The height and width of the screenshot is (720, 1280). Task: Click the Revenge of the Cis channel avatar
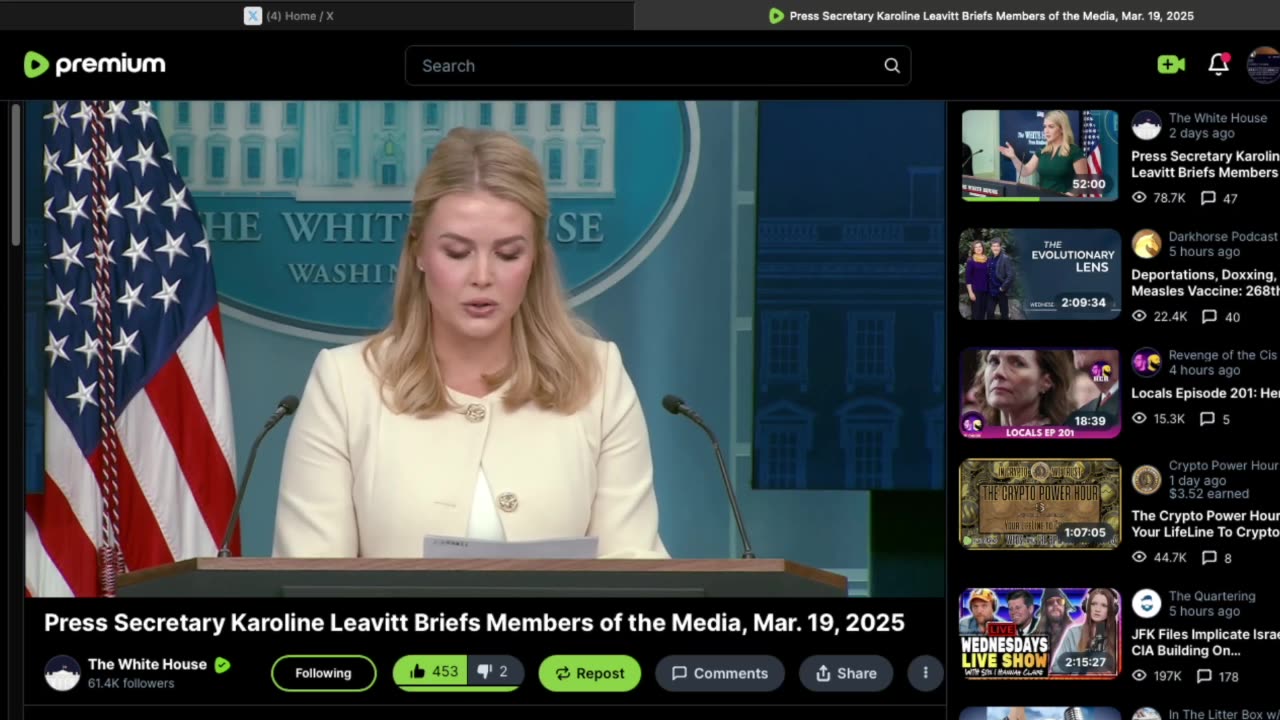1147,362
